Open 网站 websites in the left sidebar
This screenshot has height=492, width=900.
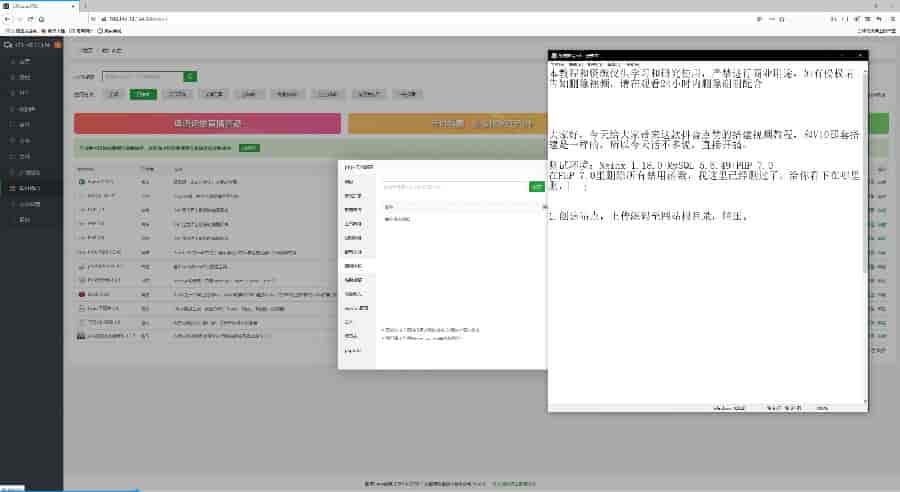click(24, 77)
